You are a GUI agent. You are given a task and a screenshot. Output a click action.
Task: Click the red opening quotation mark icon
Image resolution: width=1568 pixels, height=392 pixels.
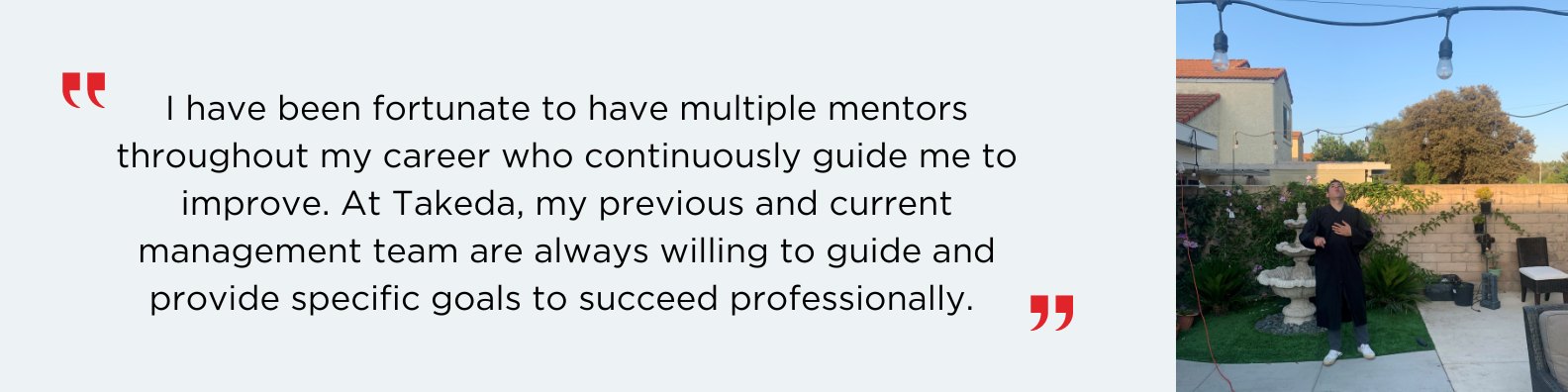(83, 90)
